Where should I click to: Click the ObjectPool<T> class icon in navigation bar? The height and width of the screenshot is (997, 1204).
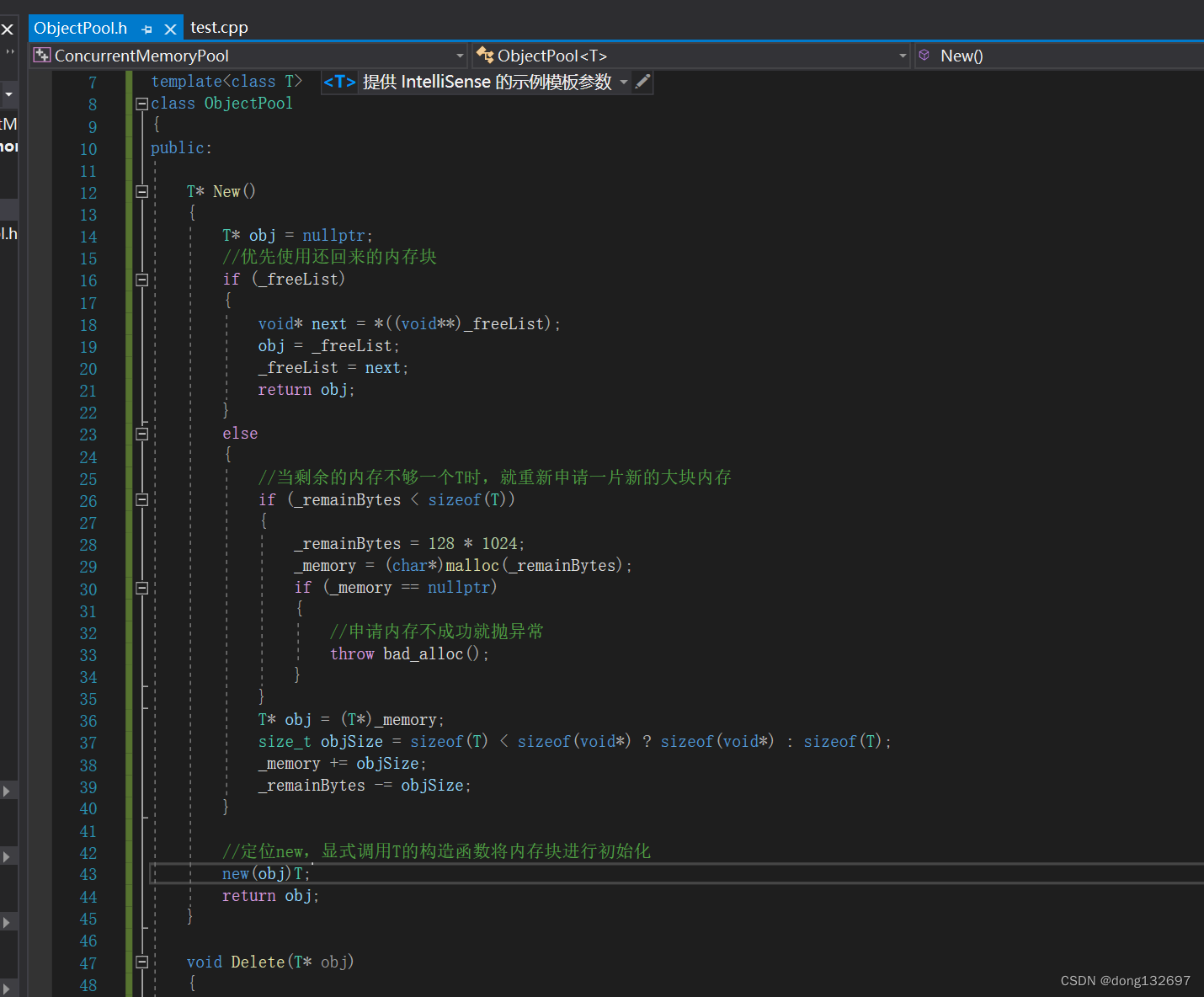tap(485, 56)
